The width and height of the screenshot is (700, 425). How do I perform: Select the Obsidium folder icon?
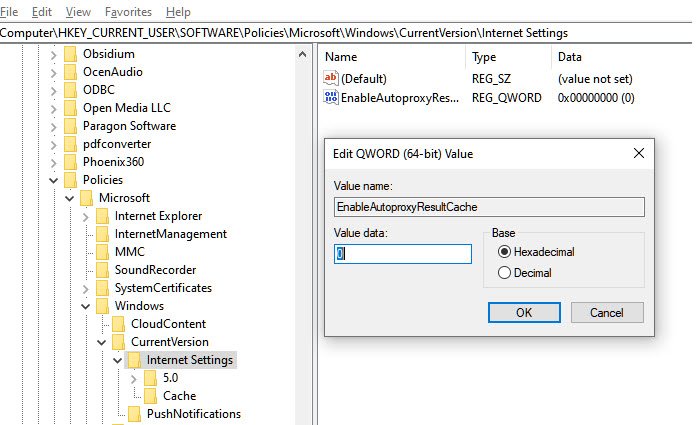pos(71,54)
